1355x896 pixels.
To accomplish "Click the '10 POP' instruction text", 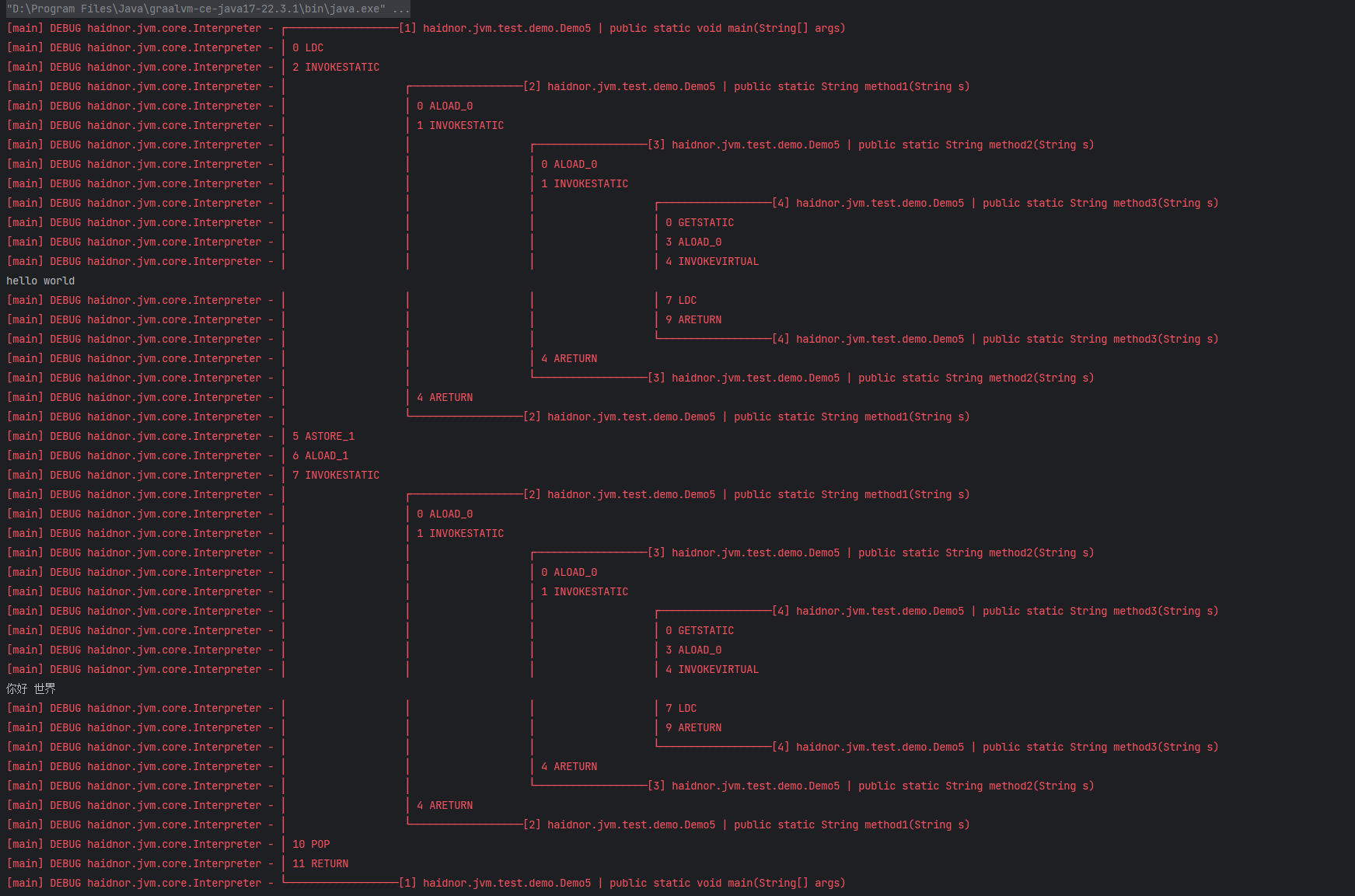I will 311,844.
